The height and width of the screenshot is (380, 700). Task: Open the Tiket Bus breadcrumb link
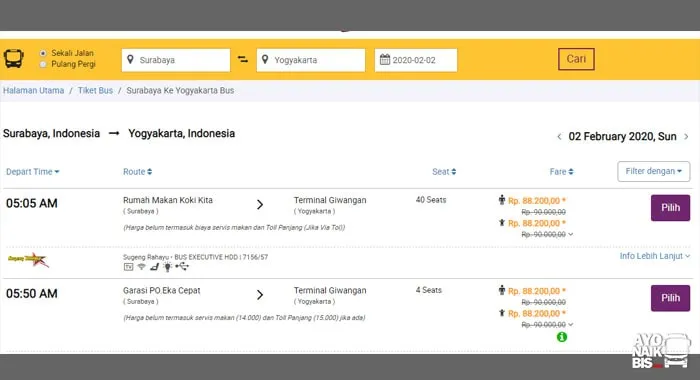(x=95, y=91)
